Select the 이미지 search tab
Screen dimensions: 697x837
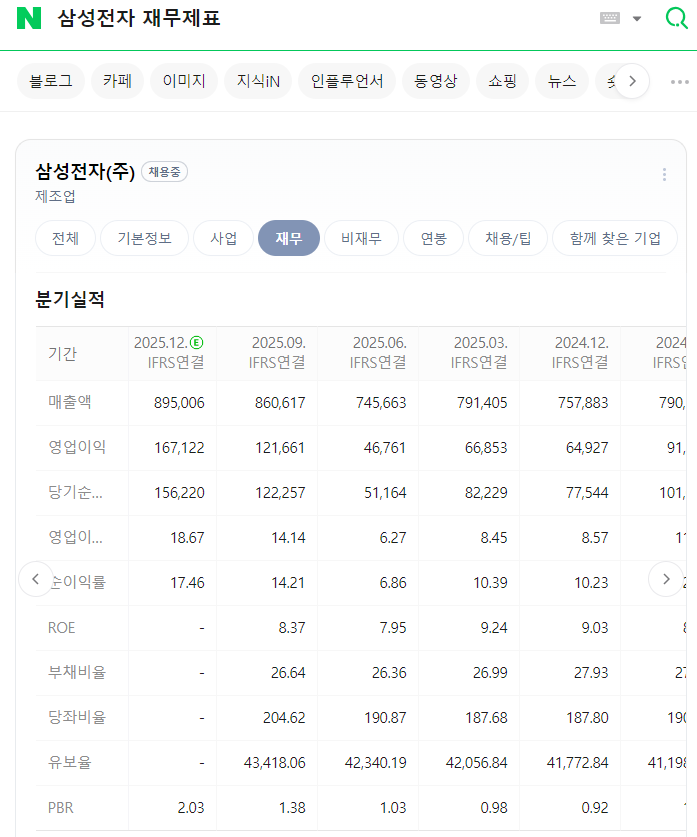coord(183,81)
